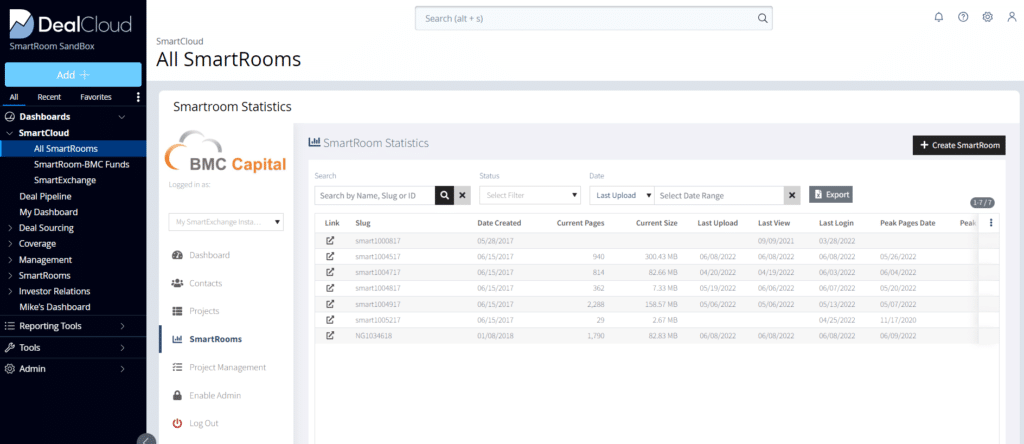1024x444 pixels.
Task: Collapse the SmartCloud tree node
Action: [x=10, y=133]
